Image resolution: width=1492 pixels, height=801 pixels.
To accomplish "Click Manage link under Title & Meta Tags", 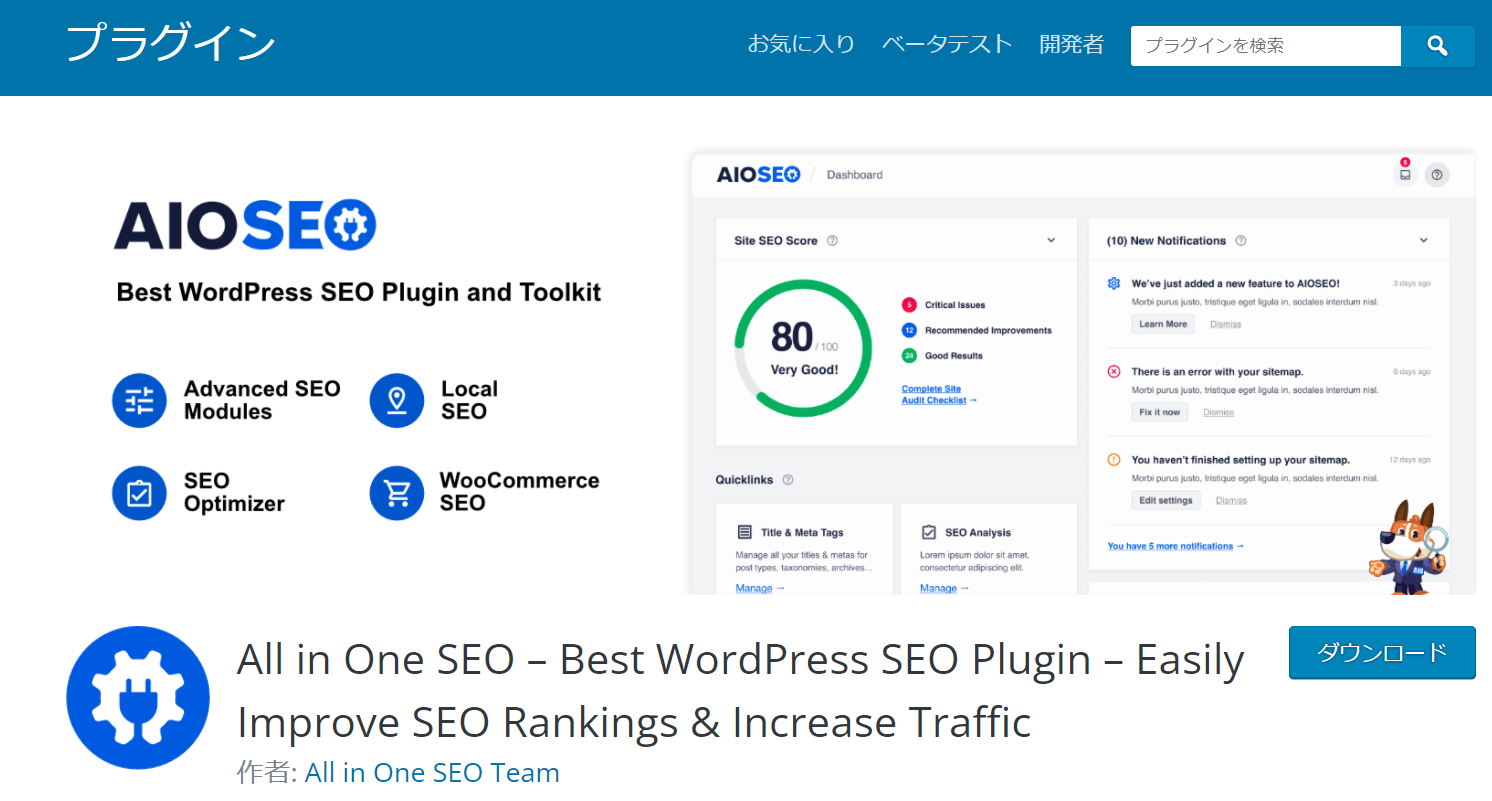I will (x=760, y=588).
